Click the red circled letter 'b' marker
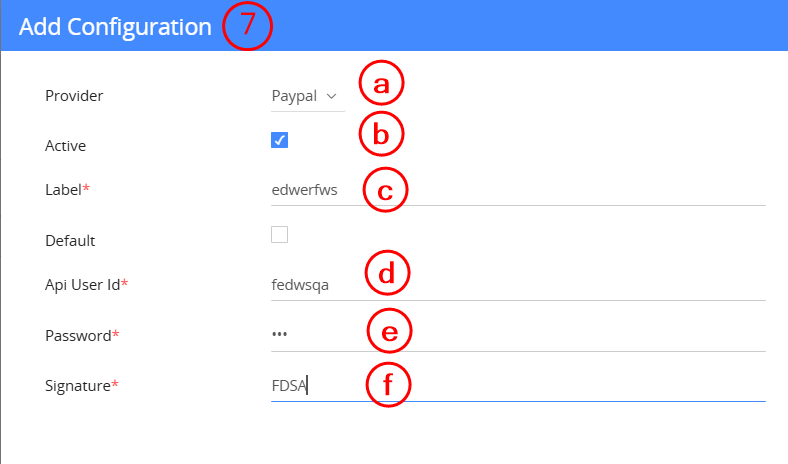 [380, 135]
